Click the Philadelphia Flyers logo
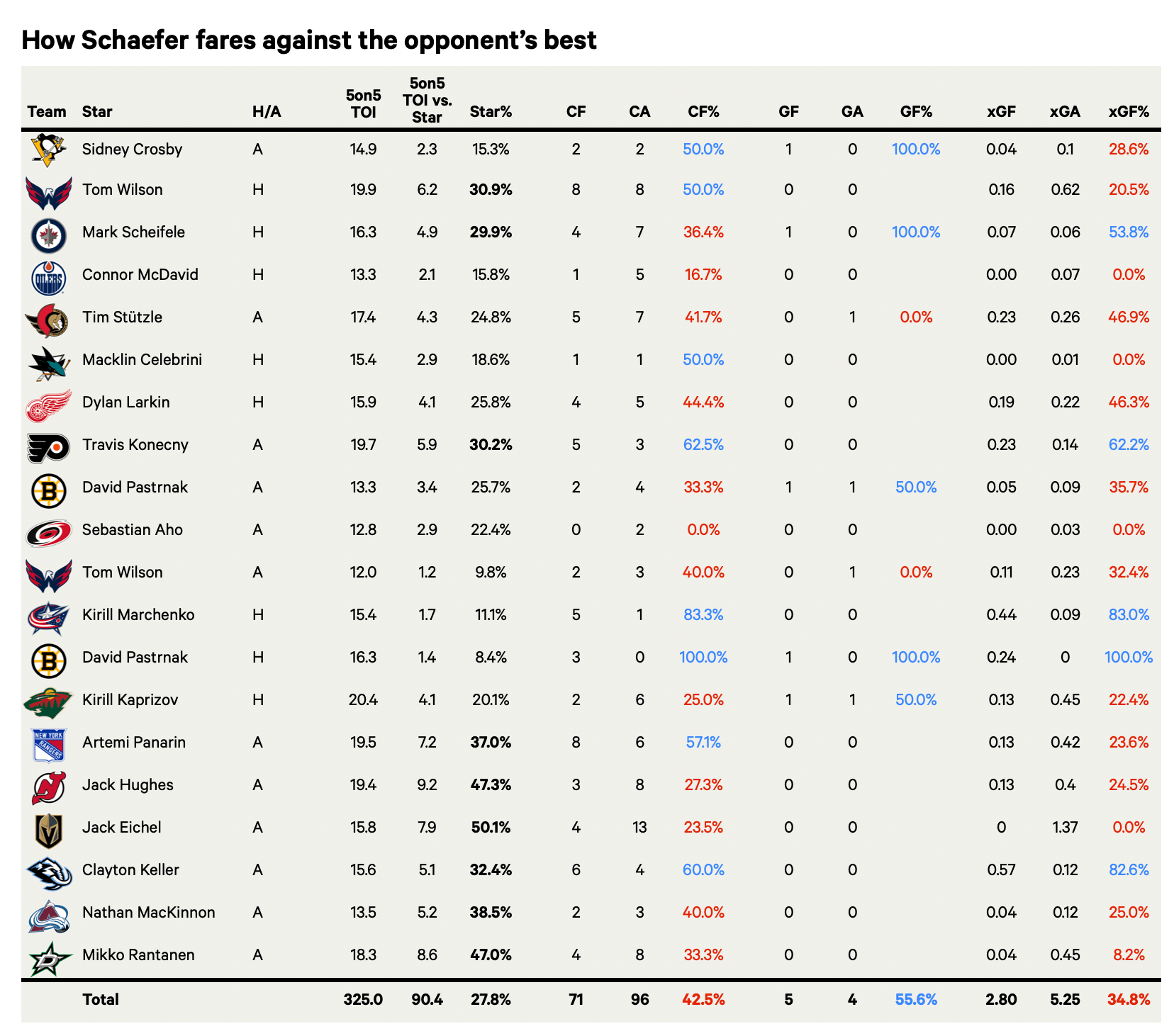 (48, 447)
